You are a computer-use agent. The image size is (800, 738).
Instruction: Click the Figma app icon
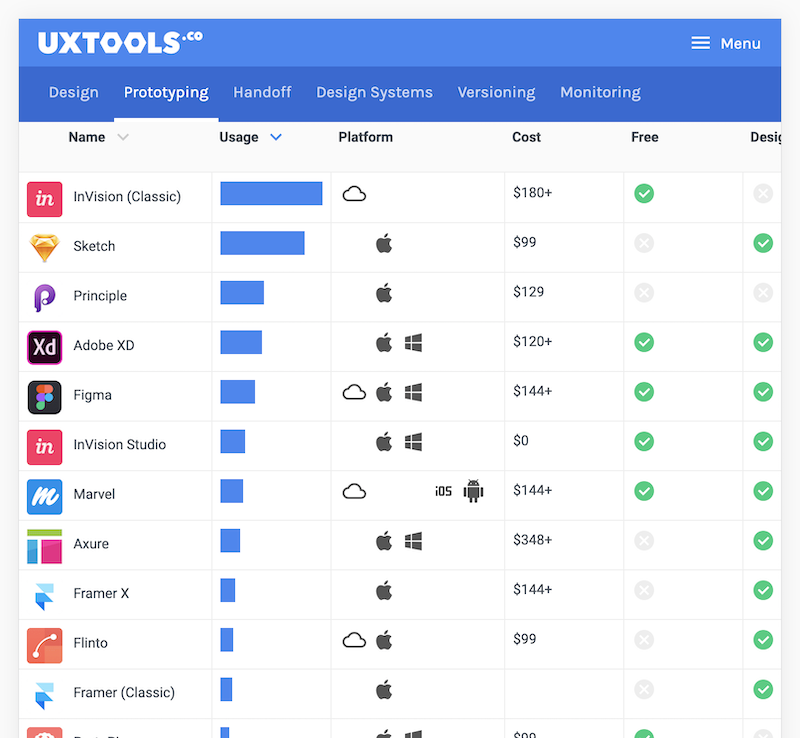point(44,397)
